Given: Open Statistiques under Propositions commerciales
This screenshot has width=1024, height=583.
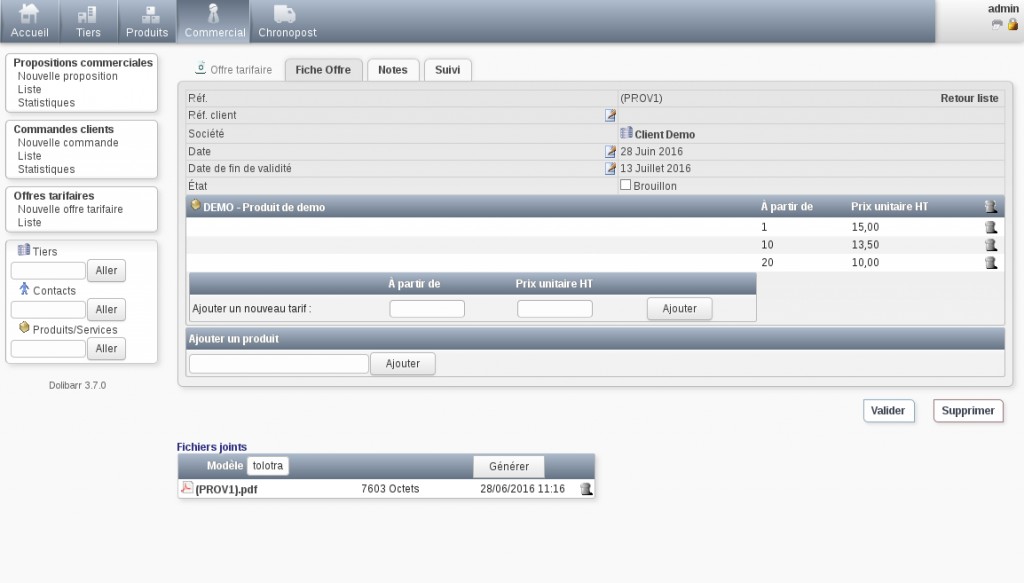Looking at the screenshot, I should pyautogui.click(x=46, y=103).
